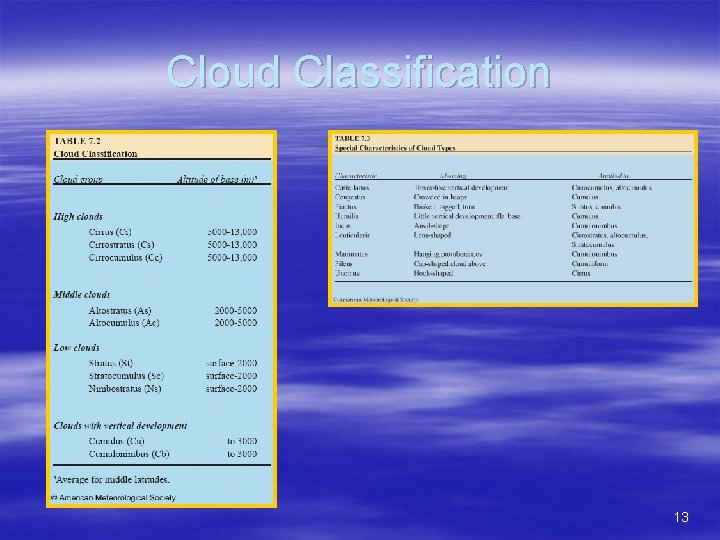720x540 pixels.
Task: Click the "Anvil-shape" meaning
Action: [432, 225]
